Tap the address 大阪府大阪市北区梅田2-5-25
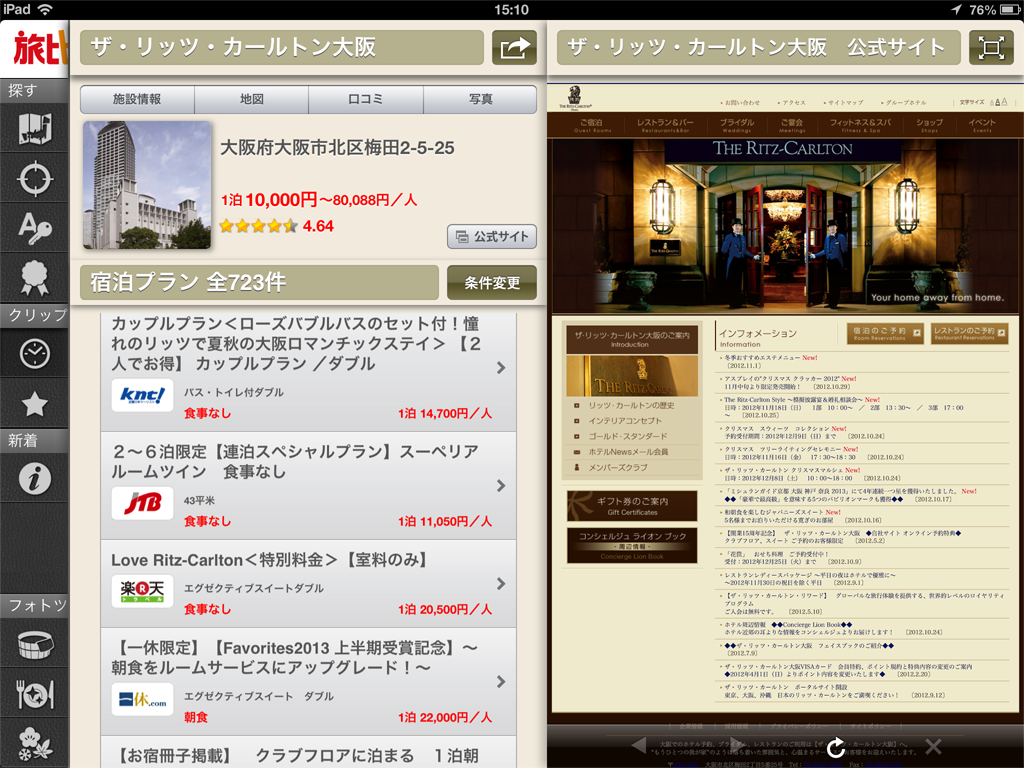This screenshot has height=768, width=1024. click(337, 148)
